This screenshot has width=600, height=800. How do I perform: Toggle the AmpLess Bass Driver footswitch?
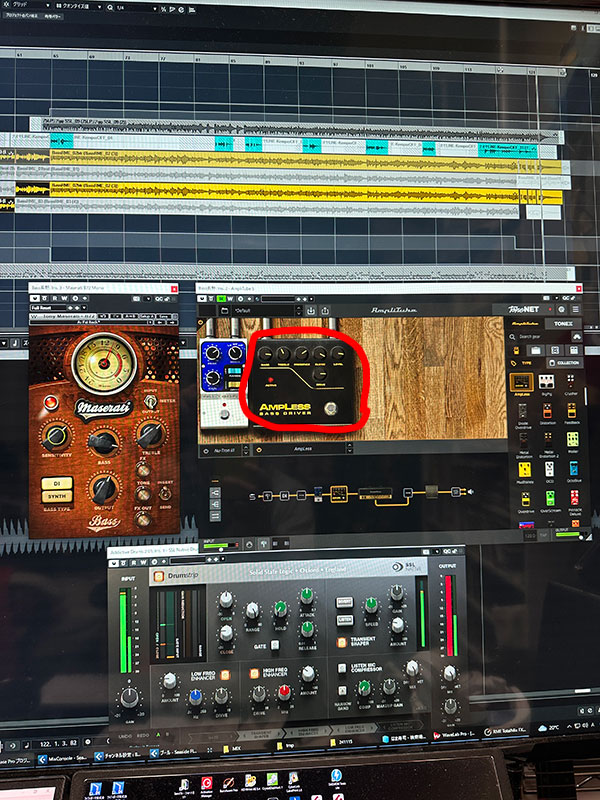(x=331, y=408)
